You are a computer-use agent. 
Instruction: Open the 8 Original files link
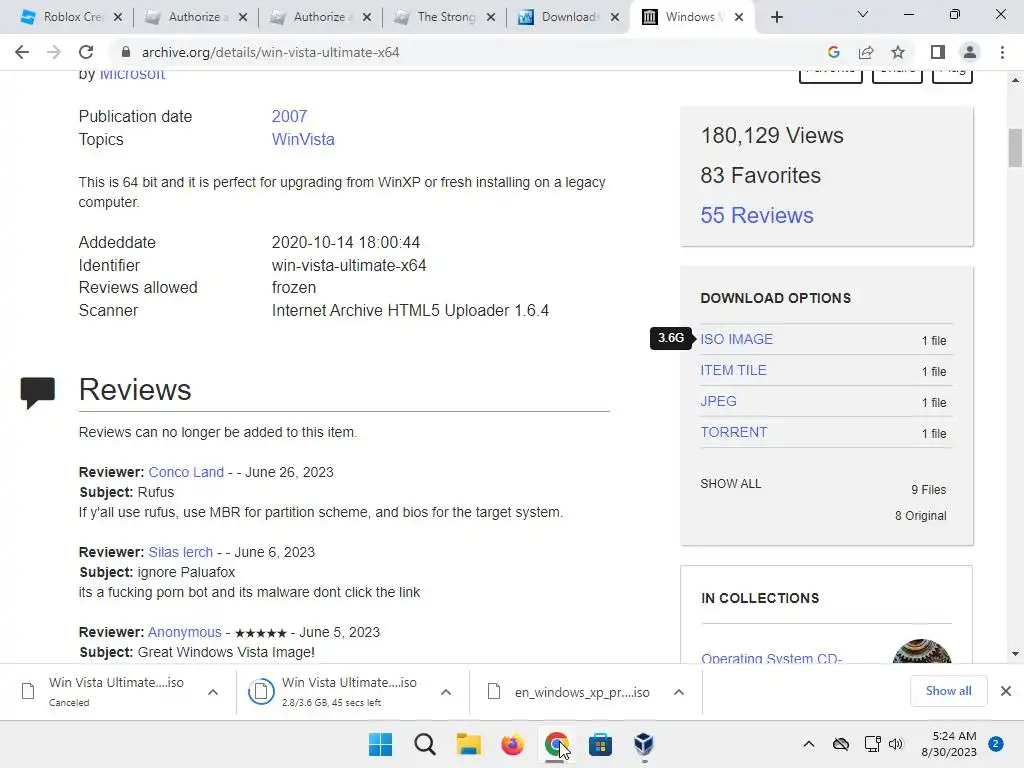click(x=920, y=516)
